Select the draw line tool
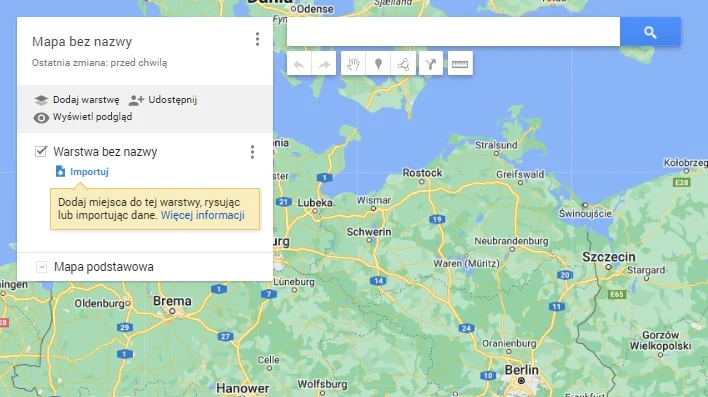The height and width of the screenshot is (397, 708). click(x=404, y=64)
